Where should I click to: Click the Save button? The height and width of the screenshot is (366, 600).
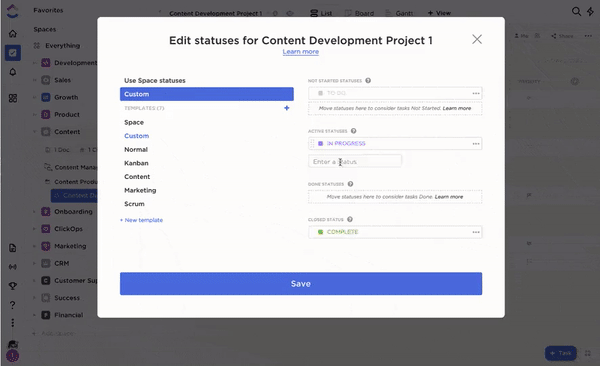(x=301, y=284)
